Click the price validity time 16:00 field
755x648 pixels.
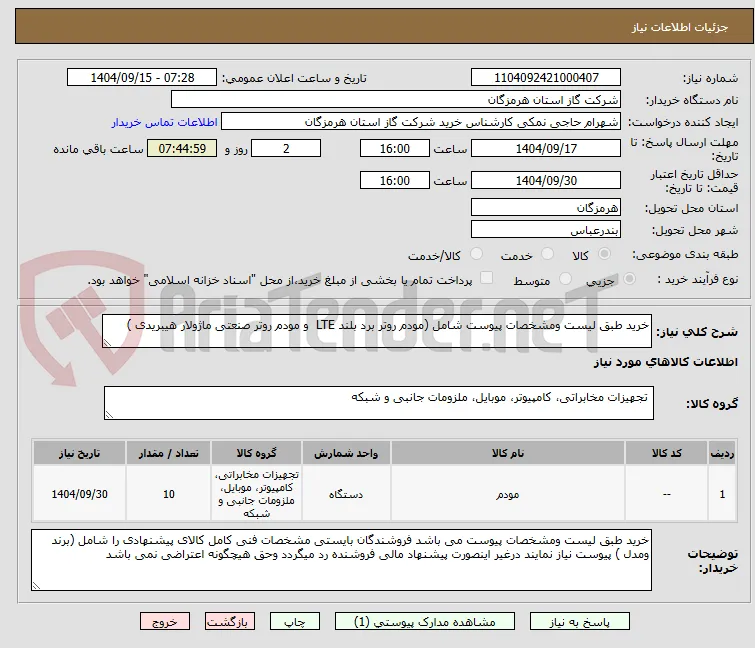395,181
